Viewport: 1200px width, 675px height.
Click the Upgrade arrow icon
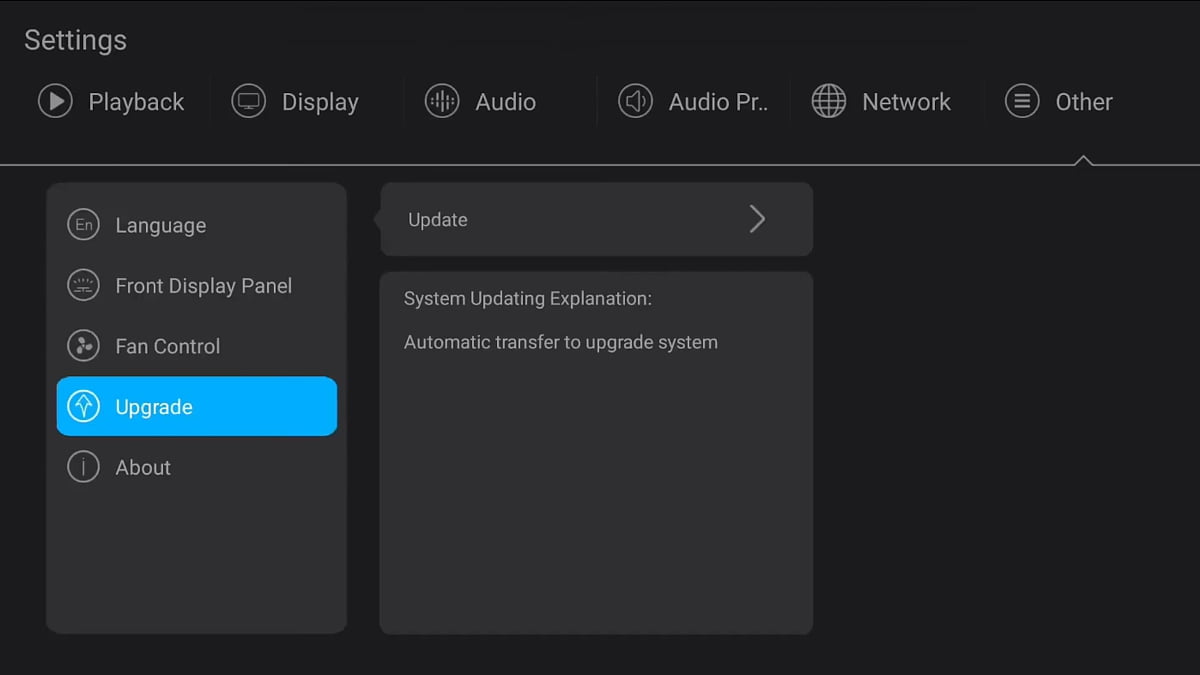coord(83,406)
